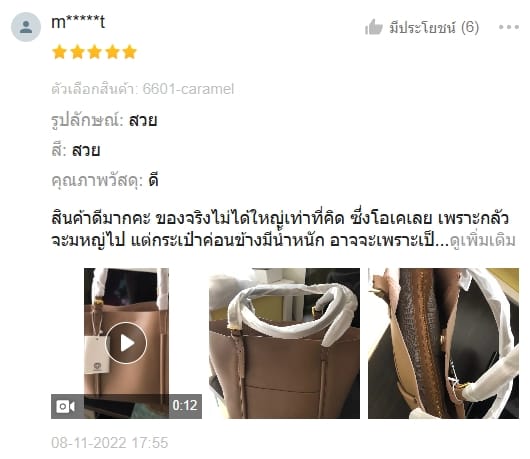
Task: Click the fifth rating star
Action: click(x=129, y=52)
